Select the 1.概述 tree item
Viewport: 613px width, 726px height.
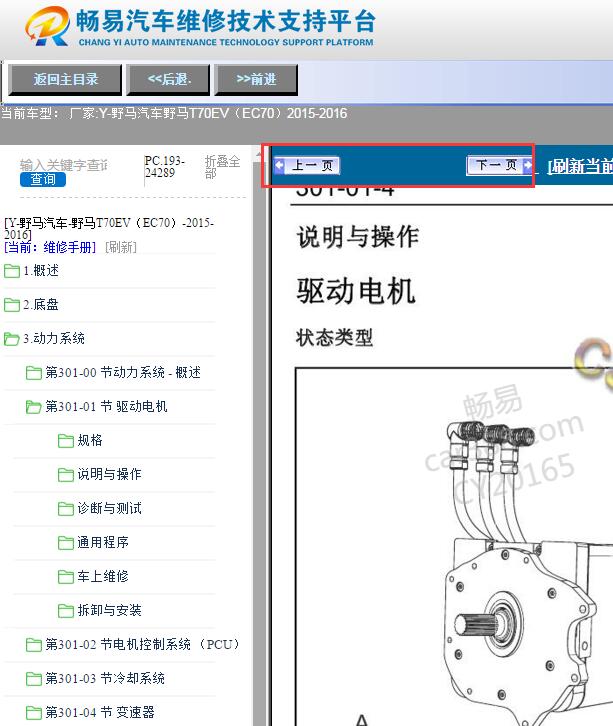pyautogui.click(x=41, y=270)
